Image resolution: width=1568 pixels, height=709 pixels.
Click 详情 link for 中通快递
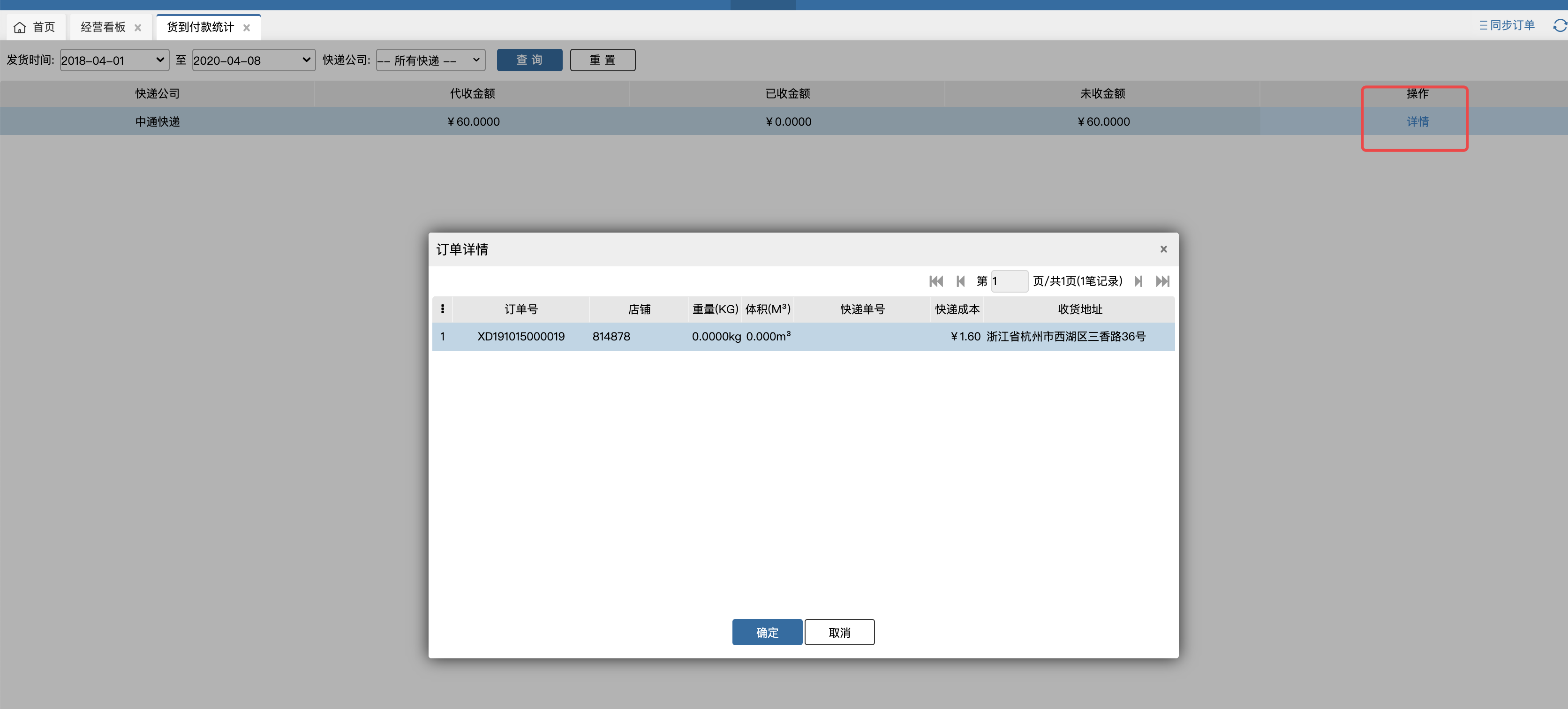click(x=1417, y=122)
